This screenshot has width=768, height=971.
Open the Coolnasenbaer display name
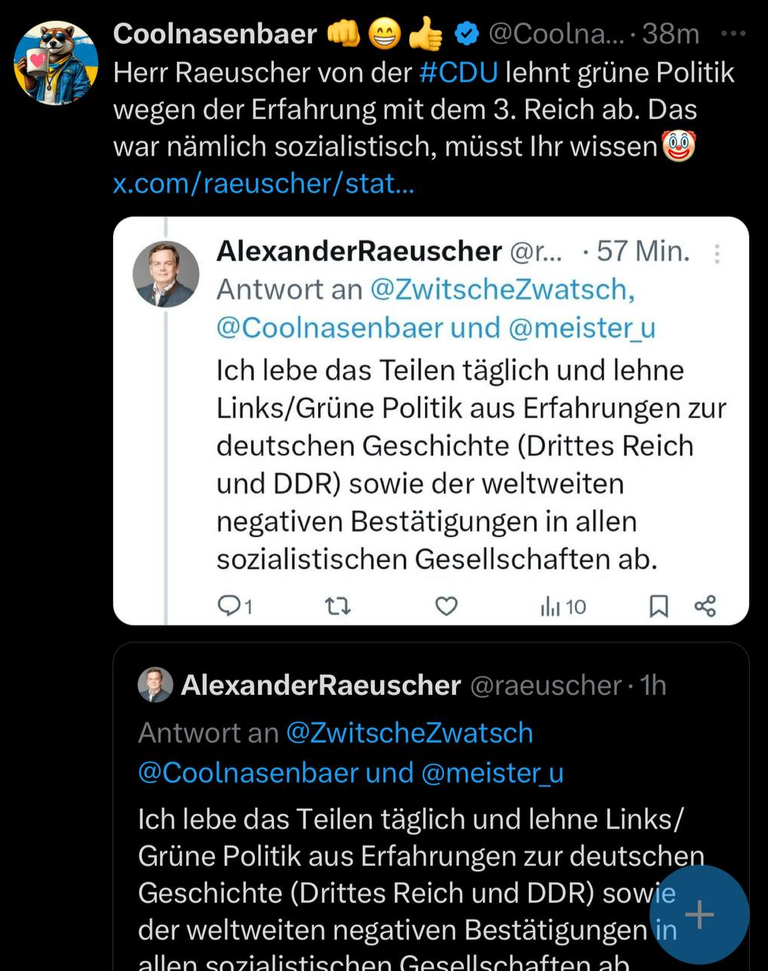pyautogui.click(x=215, y=34)
